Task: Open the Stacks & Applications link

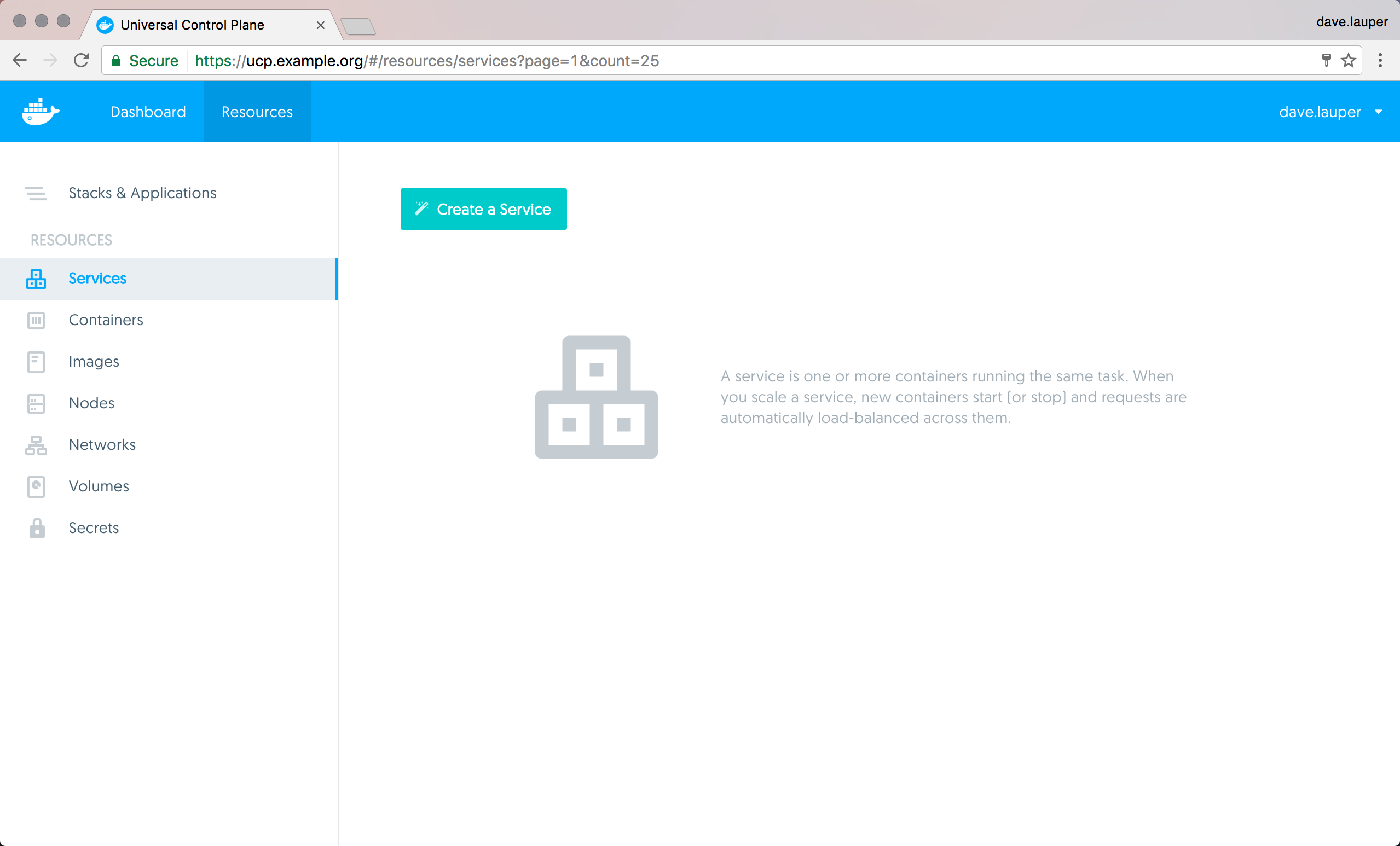Action: [142, 193]
